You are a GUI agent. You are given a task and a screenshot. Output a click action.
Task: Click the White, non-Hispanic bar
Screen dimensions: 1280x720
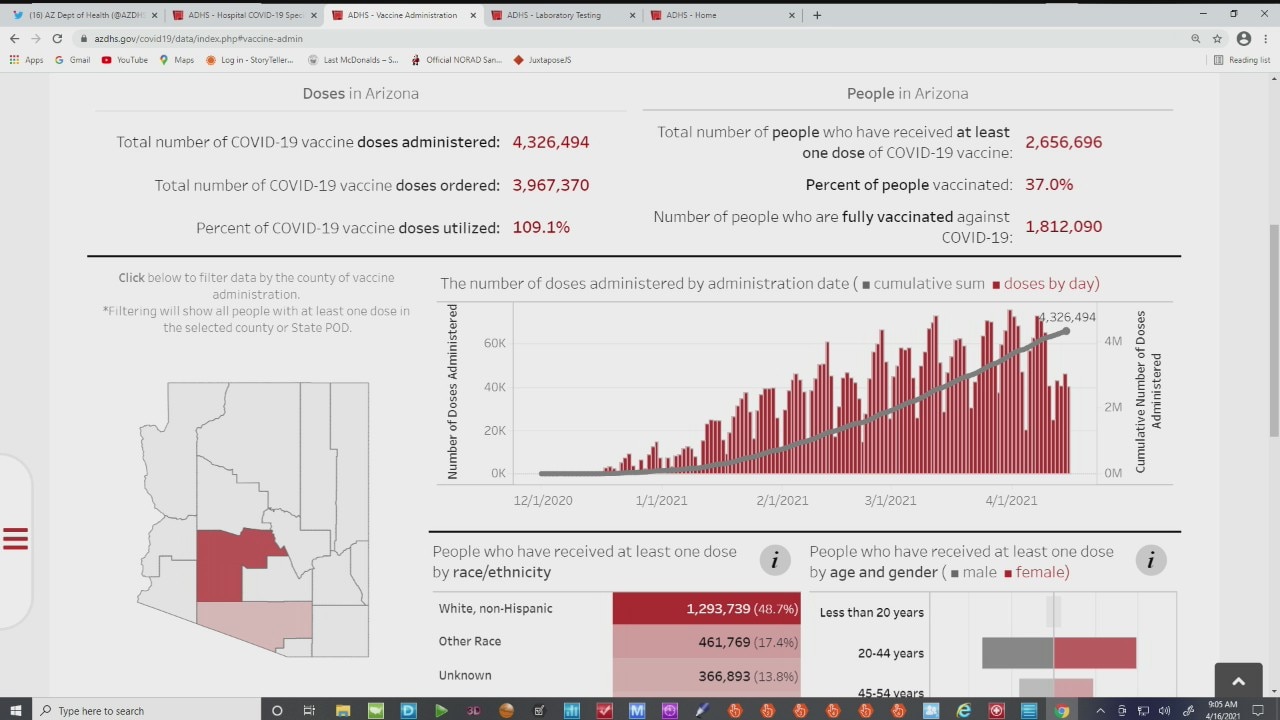(x=706, y=608)
